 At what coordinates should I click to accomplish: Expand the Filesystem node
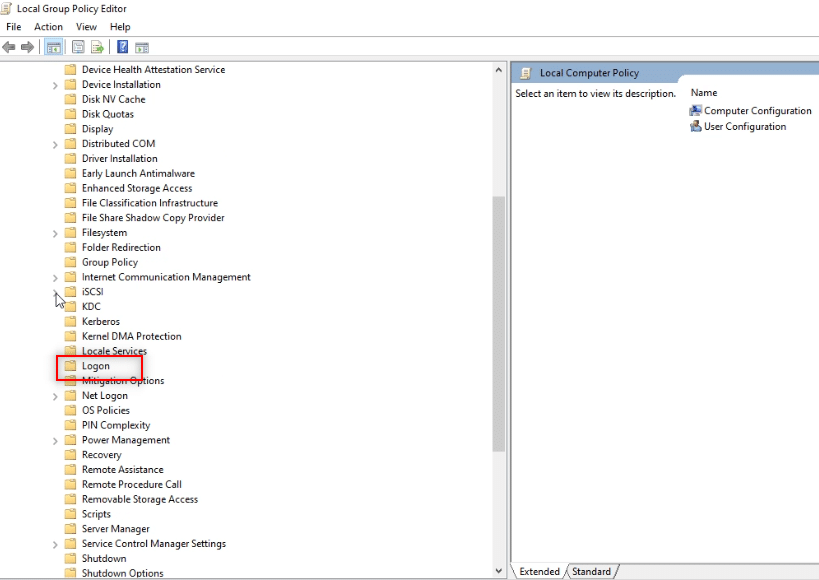55,234
